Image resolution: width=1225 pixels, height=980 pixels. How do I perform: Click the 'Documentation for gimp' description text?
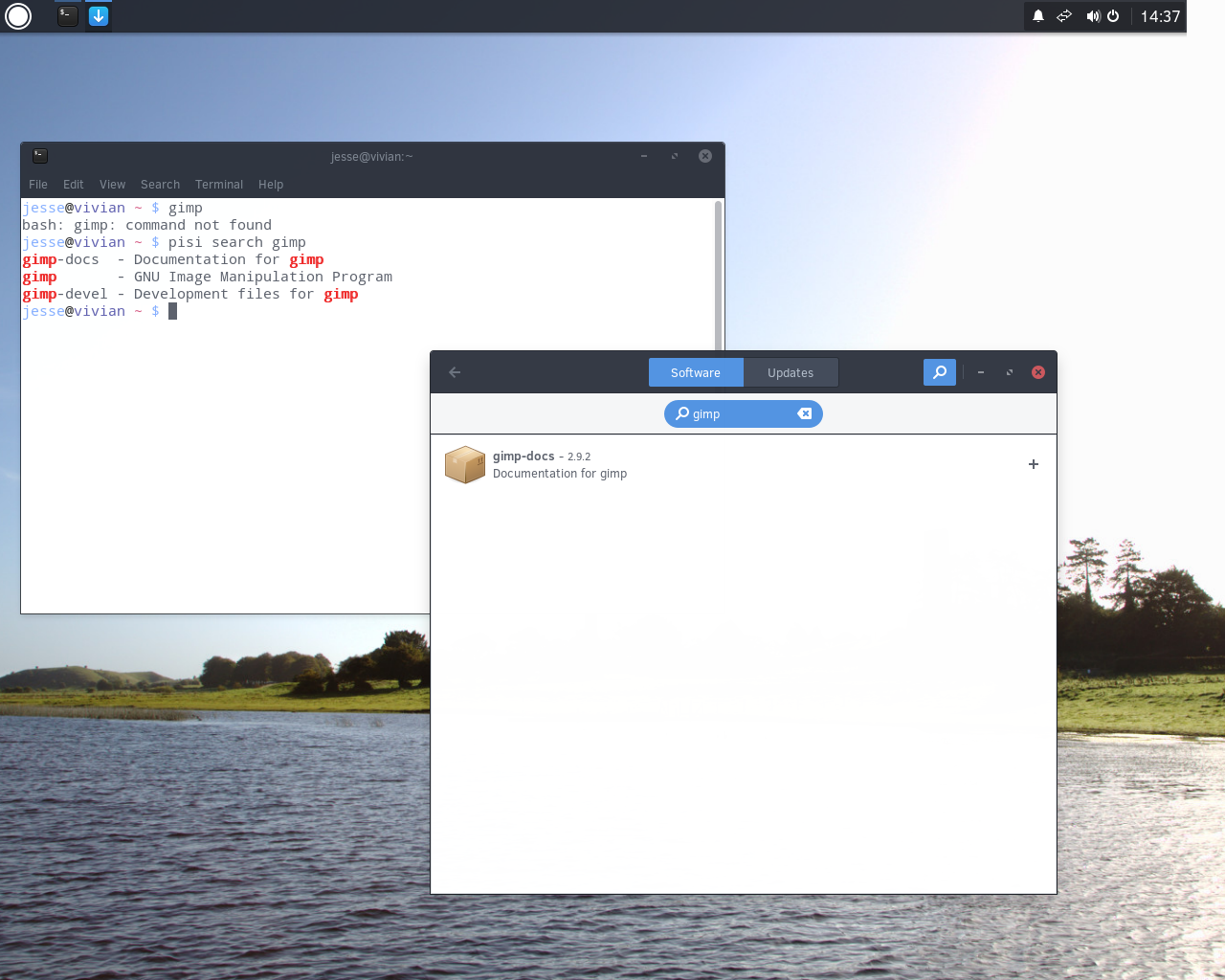click(560, 474)
